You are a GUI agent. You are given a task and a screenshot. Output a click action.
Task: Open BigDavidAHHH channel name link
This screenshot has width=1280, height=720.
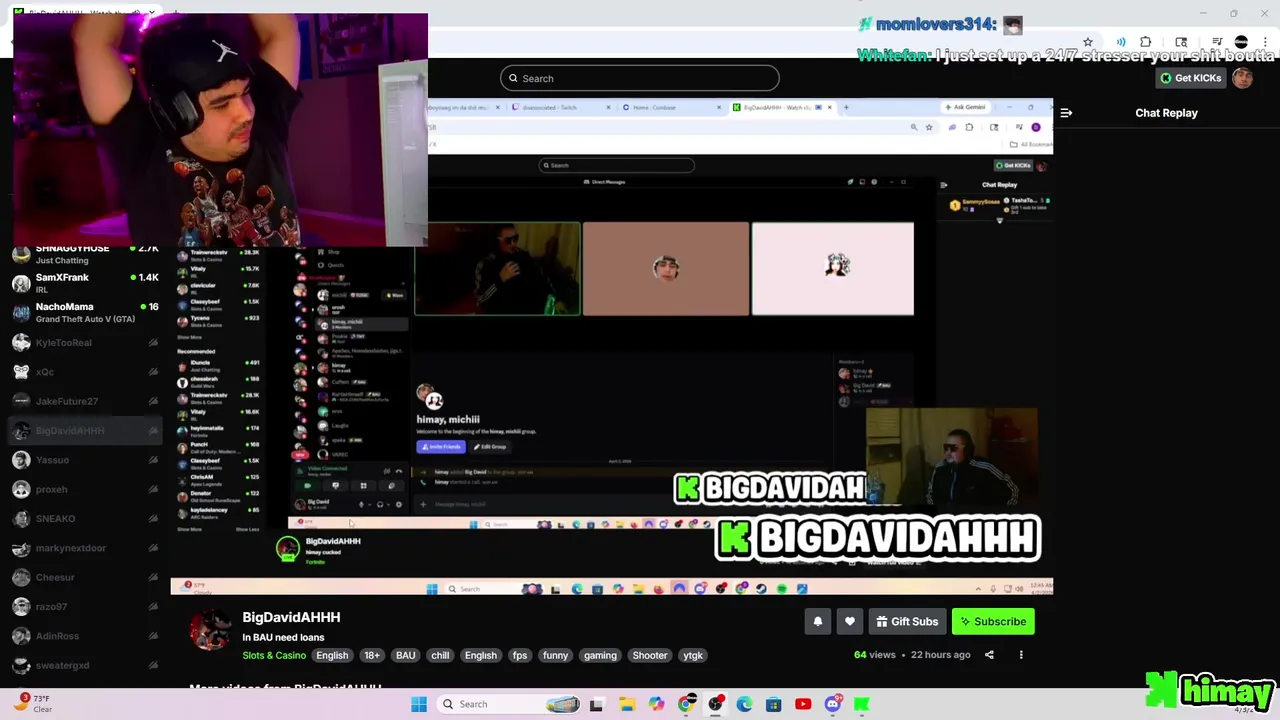pyautogui.click(x=291, y=618)
